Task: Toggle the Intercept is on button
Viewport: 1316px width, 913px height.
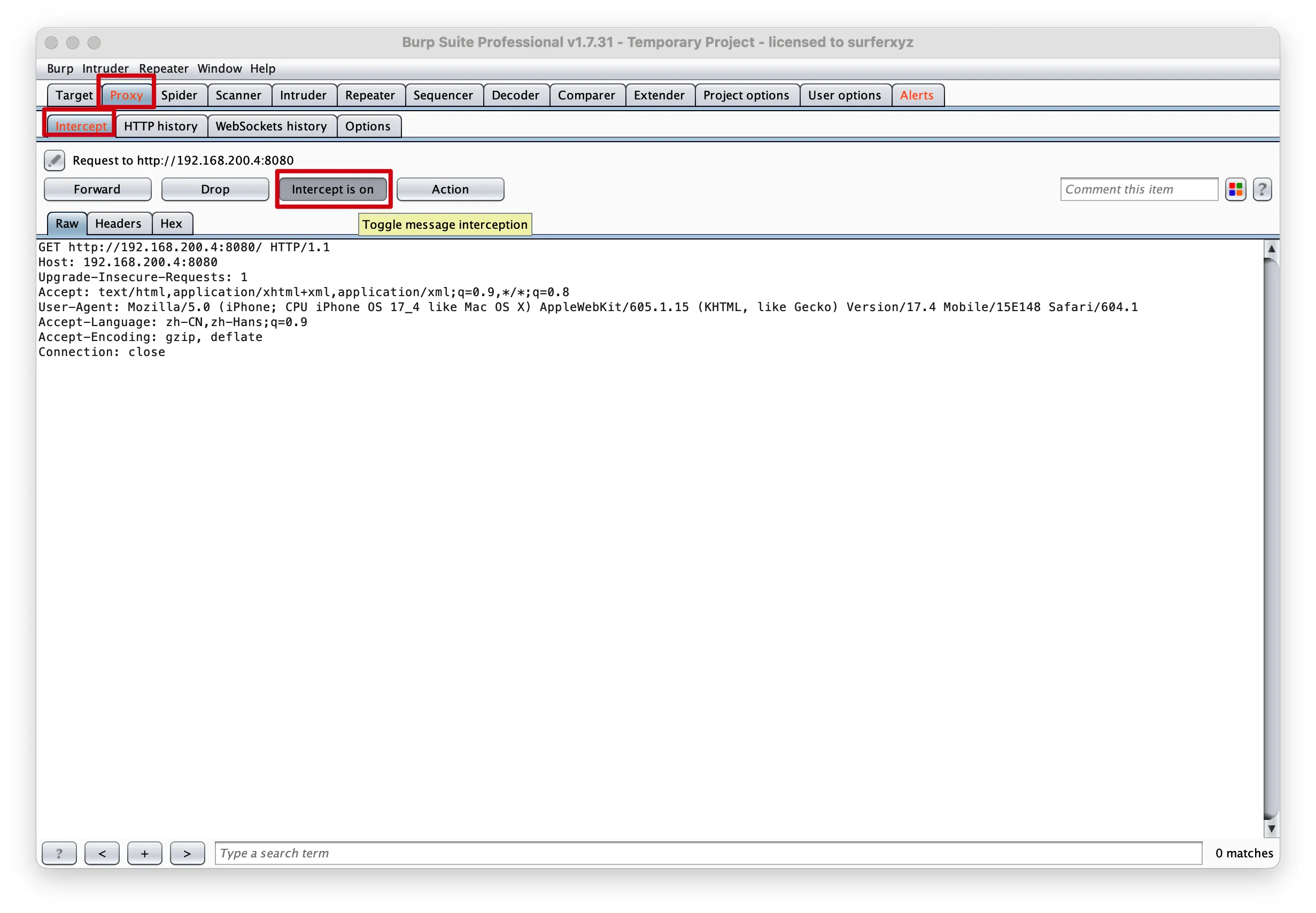Action: tap(332, 189)
